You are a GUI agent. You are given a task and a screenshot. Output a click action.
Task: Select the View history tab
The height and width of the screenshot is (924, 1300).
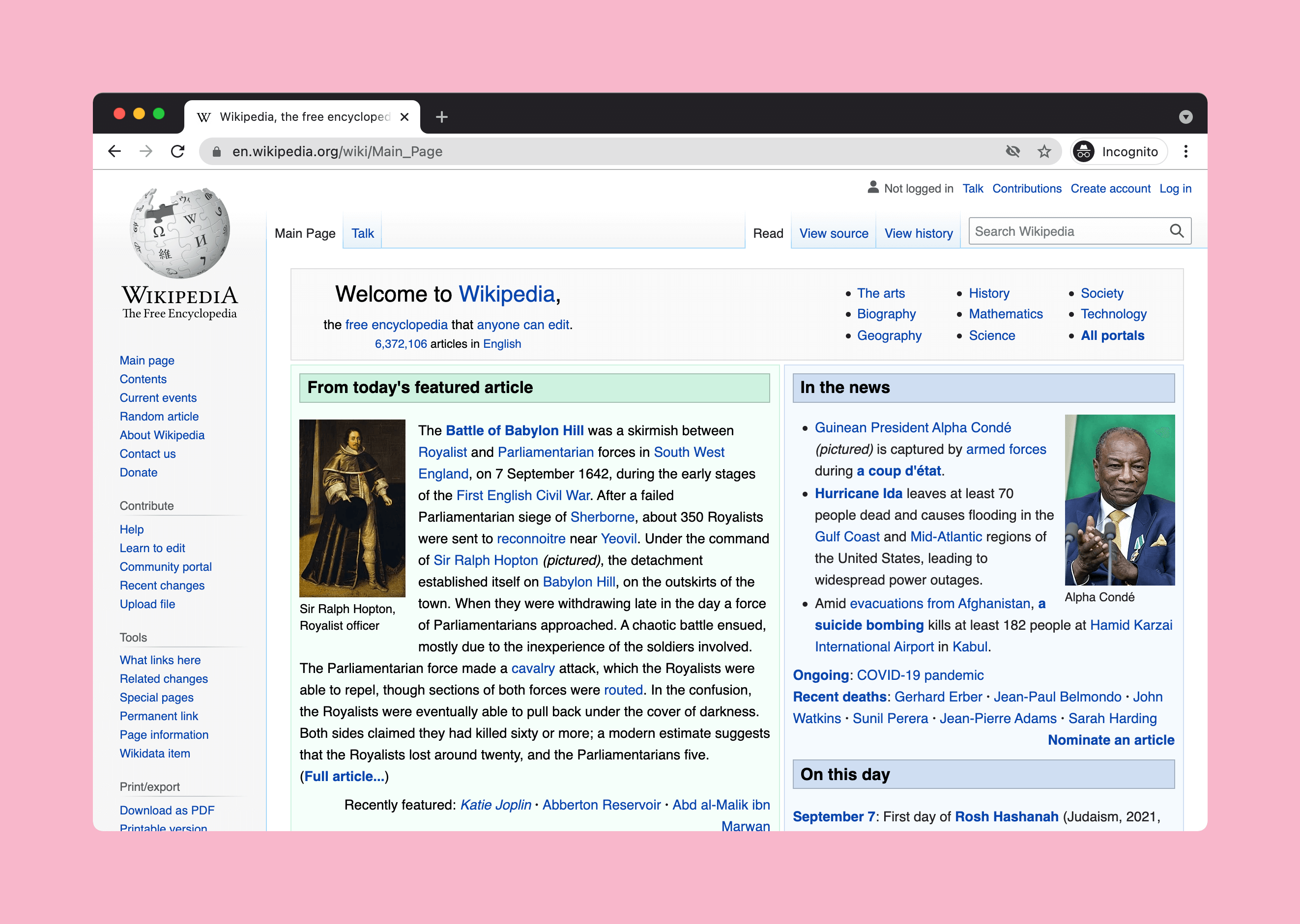click(917, 232)
